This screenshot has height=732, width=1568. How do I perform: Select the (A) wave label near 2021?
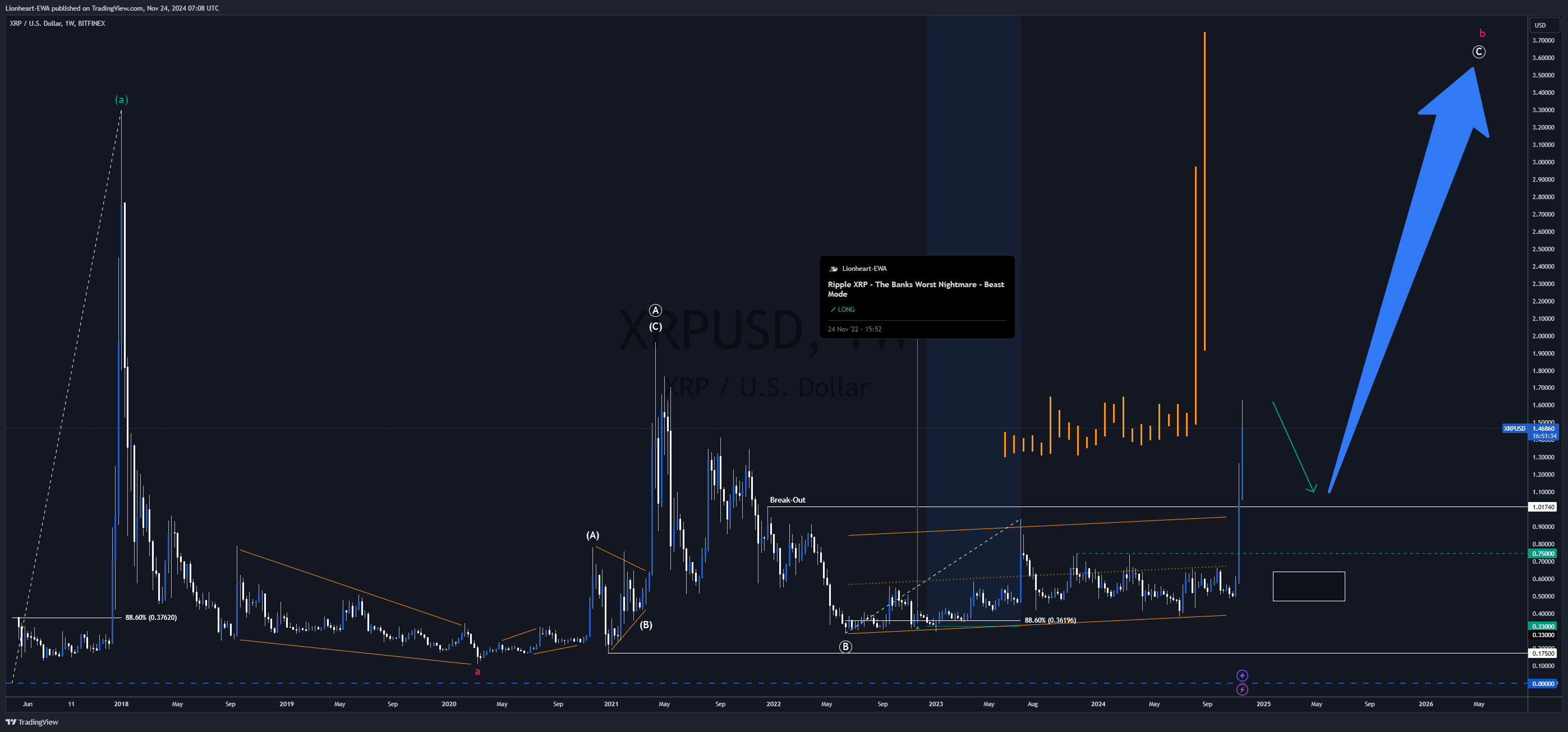coord(592,535)
